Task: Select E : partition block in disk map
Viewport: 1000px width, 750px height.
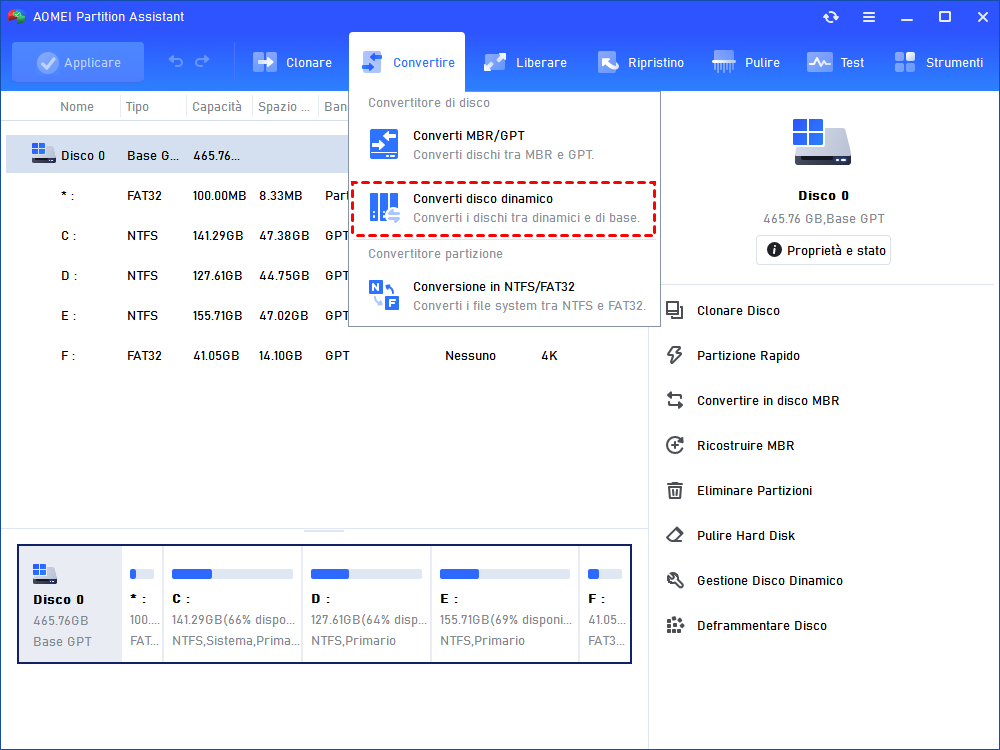Action: pyautogui.click(x=505, y=604)
